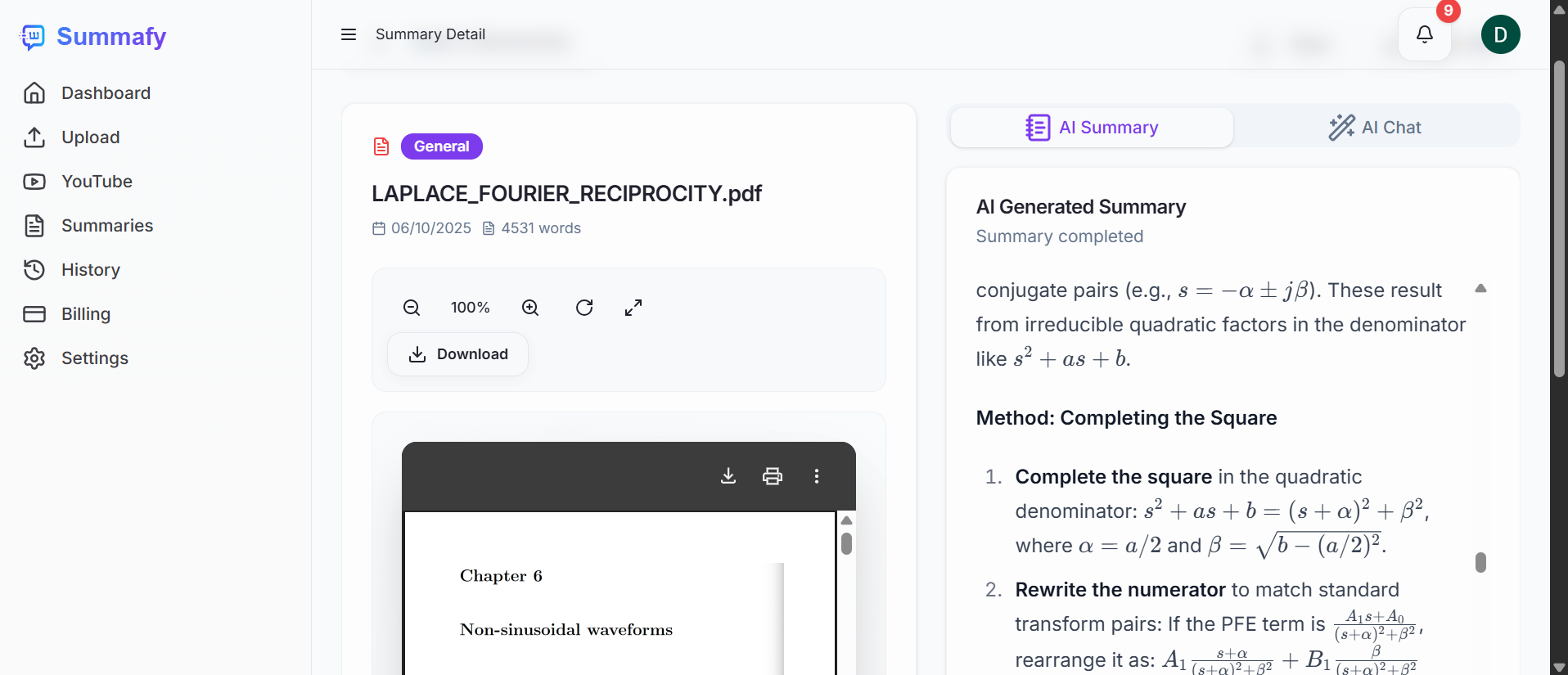Click the 100% zoom level text
Screen dimensions: 1568x675
click(471, 308)
